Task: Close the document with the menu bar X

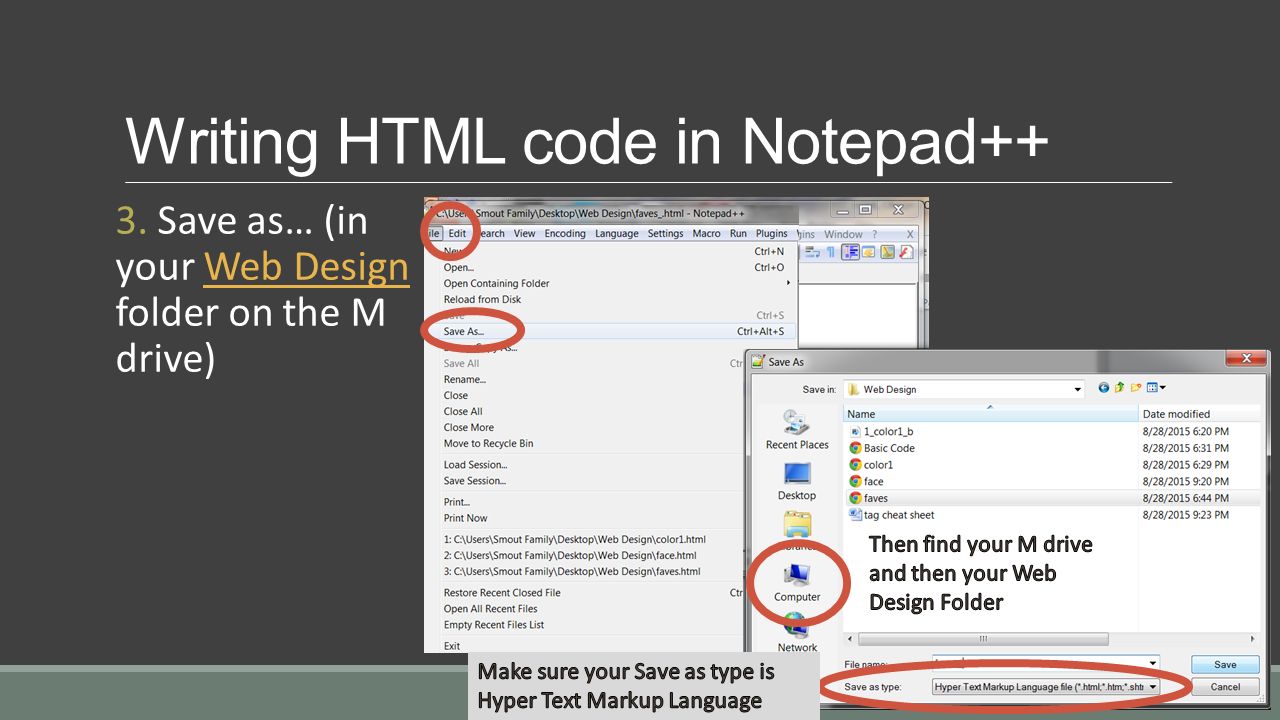Action: click(x=909, y=234)
